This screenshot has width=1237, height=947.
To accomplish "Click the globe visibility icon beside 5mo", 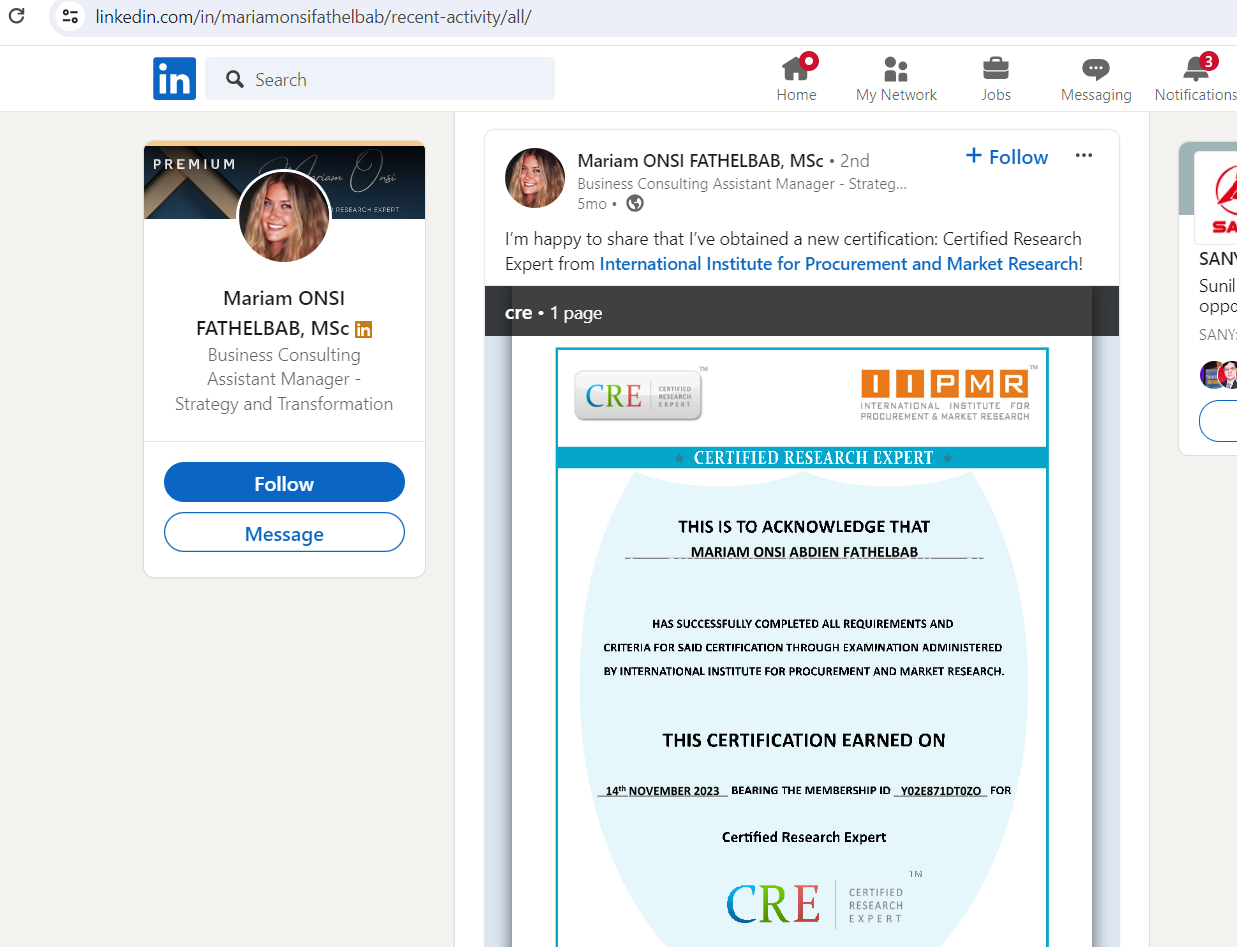I will (635, 203).
